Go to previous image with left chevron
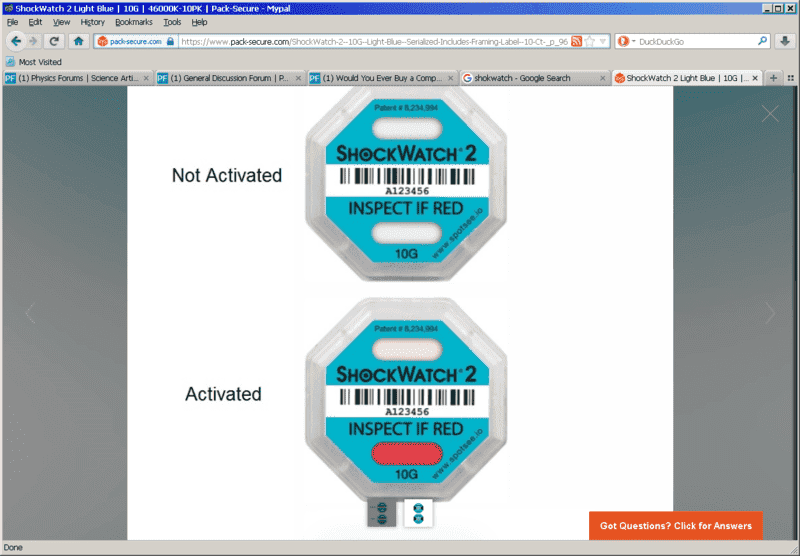The height and width of the screenshot is (556, 800). click(x=31, y=313)
